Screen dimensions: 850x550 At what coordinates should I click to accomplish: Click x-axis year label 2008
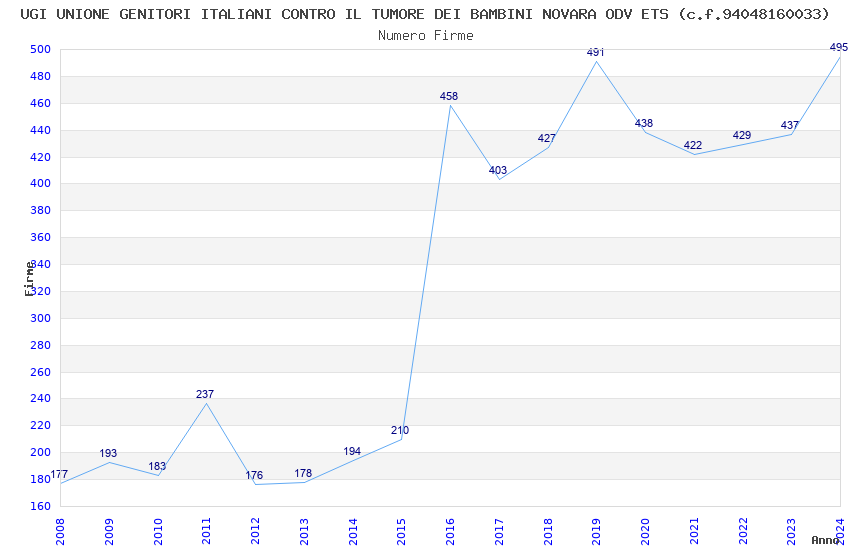click(x=60, y=531)
